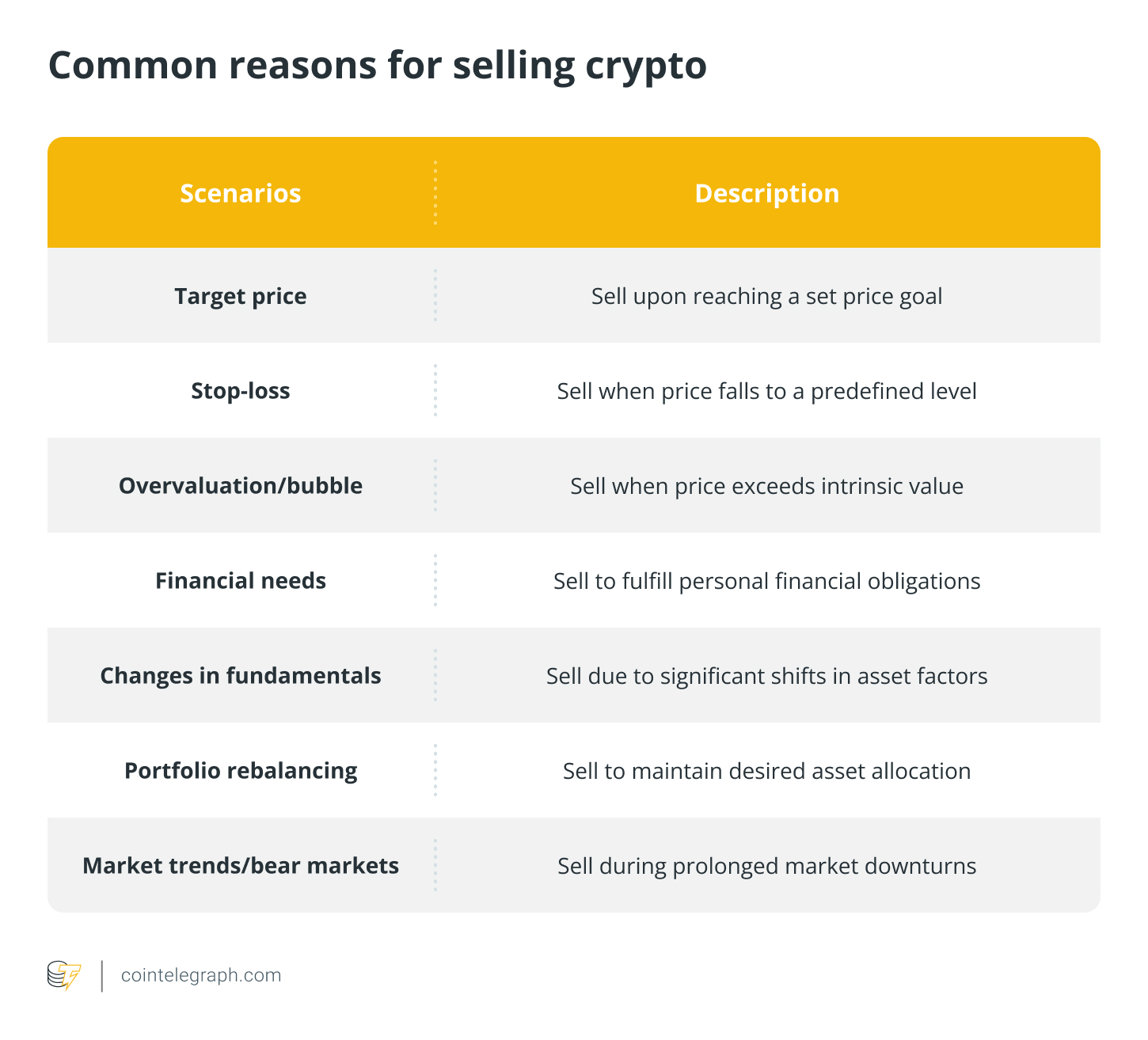
Task: Select "Sell during prolonged market downturns" text
Action: pyautogui.click(x=766, y=866)
